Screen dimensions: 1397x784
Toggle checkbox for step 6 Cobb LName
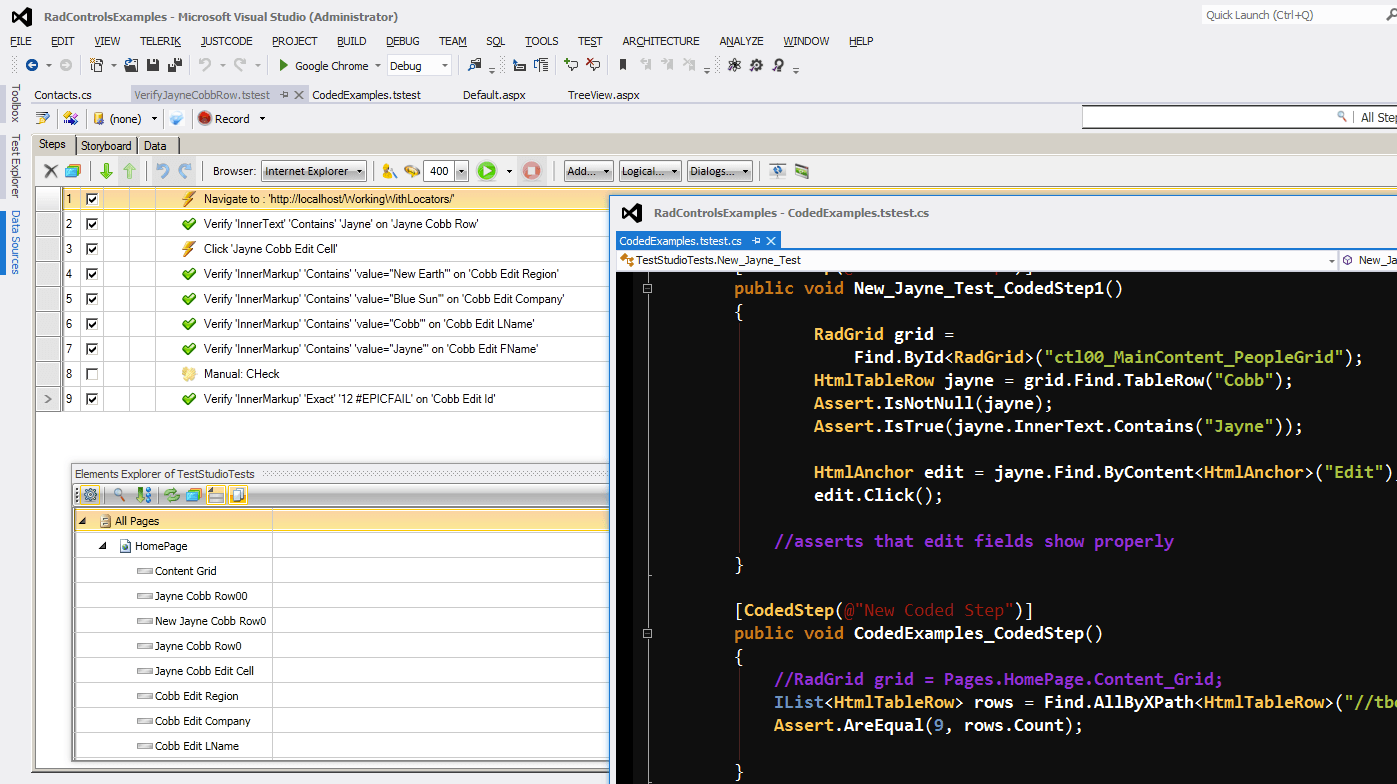click(x=92, y=324)
